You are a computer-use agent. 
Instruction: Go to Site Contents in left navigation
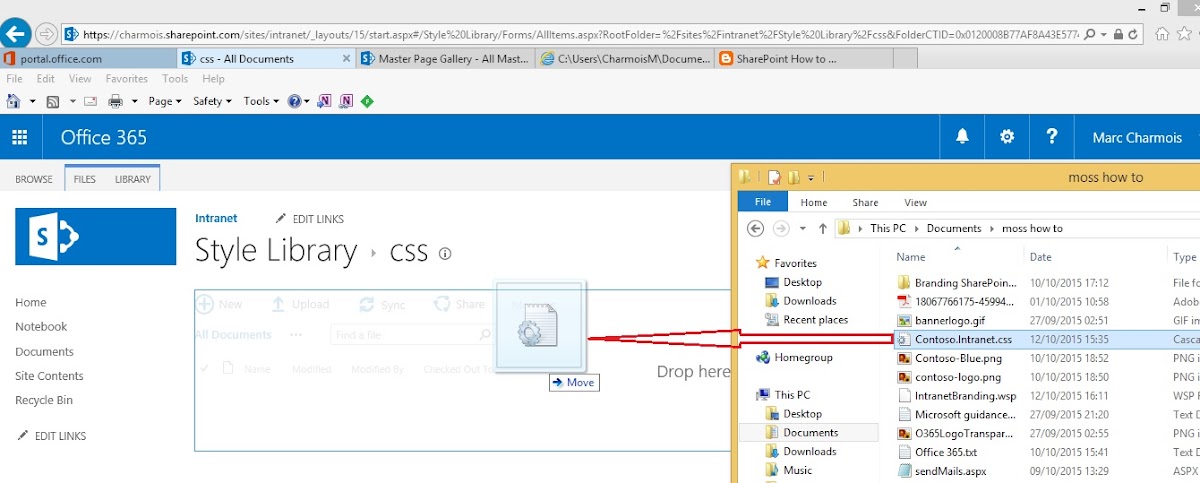pyautogui.click(x=49, y=376)
